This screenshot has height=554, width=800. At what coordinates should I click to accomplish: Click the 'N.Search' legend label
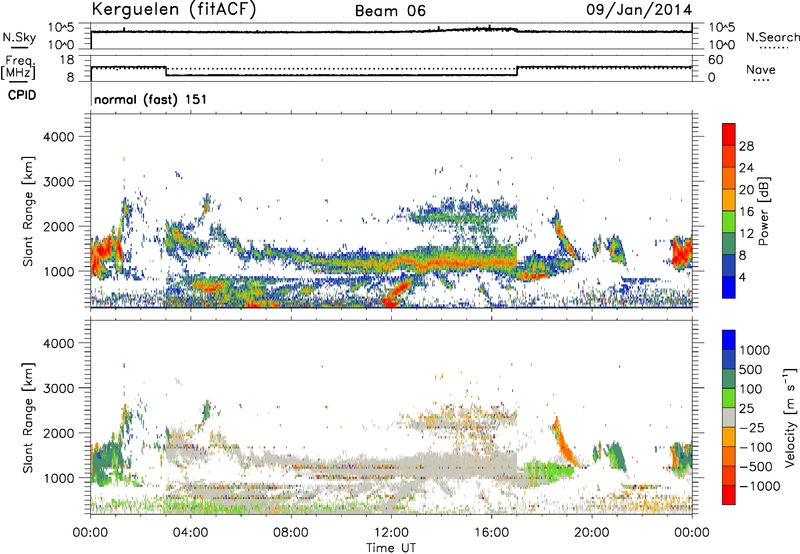click(773, 37)
